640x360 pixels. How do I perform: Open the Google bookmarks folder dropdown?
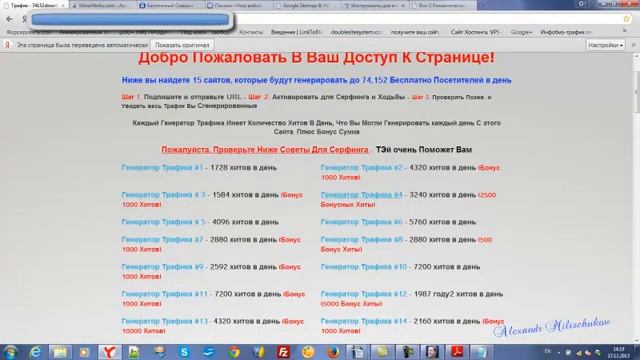click(x=521, y=32)
